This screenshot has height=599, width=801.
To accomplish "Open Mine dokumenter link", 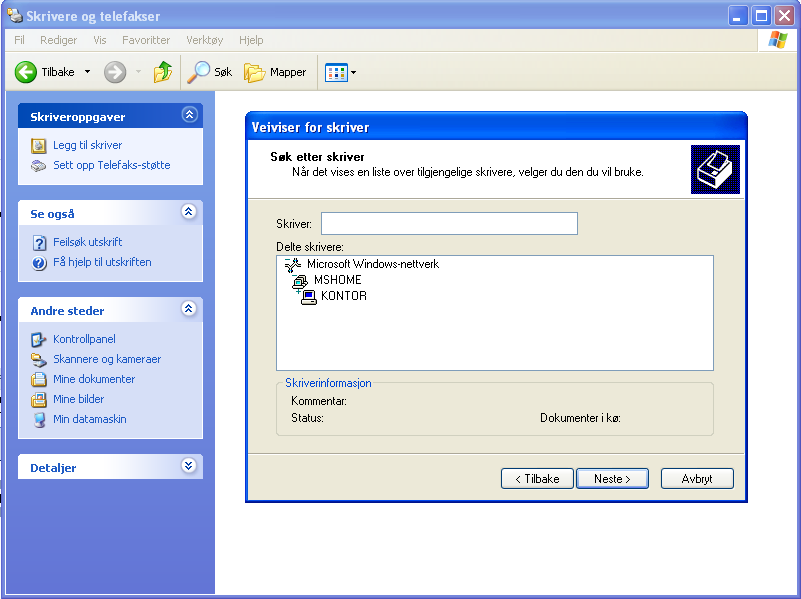I will pos(94,379).
